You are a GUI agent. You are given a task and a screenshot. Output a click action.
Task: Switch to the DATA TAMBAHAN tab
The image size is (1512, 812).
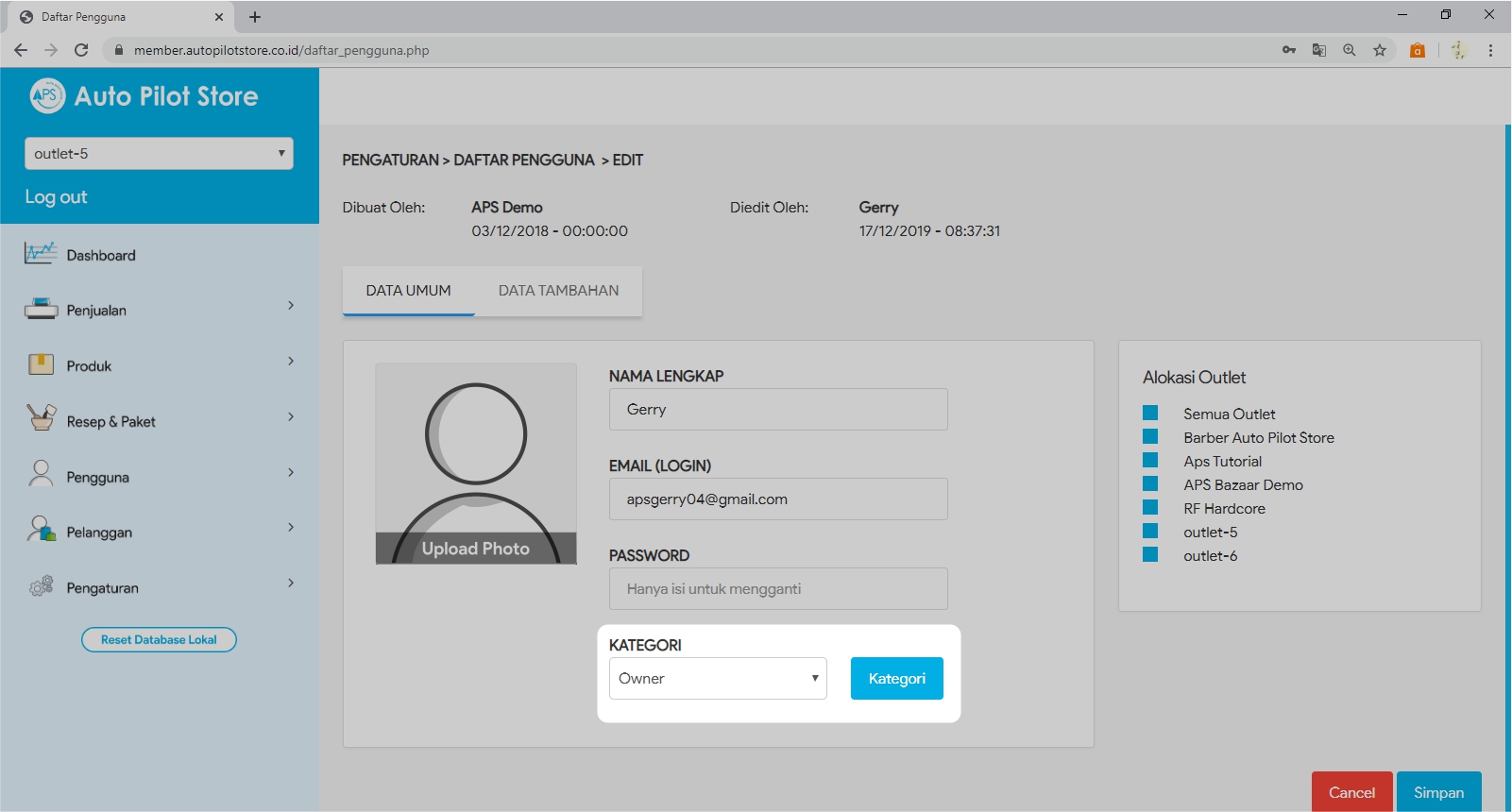coord(558,291)
